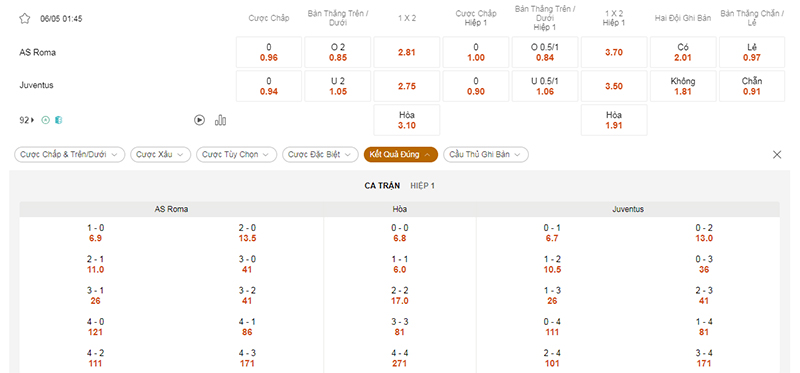Open the Cầu Thủ Ghi Bàn dropdown
This screenshot has height=373, width=800.
click(486, 155)
